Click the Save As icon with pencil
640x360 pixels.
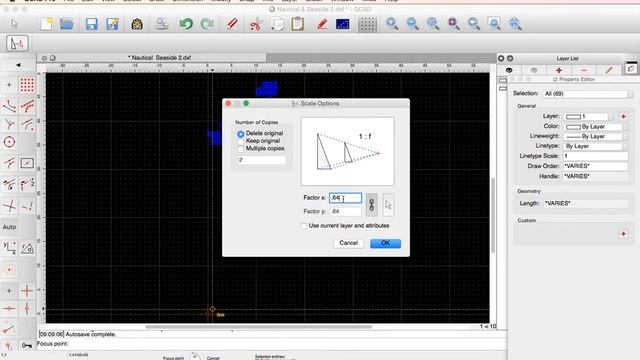(112, 24)
